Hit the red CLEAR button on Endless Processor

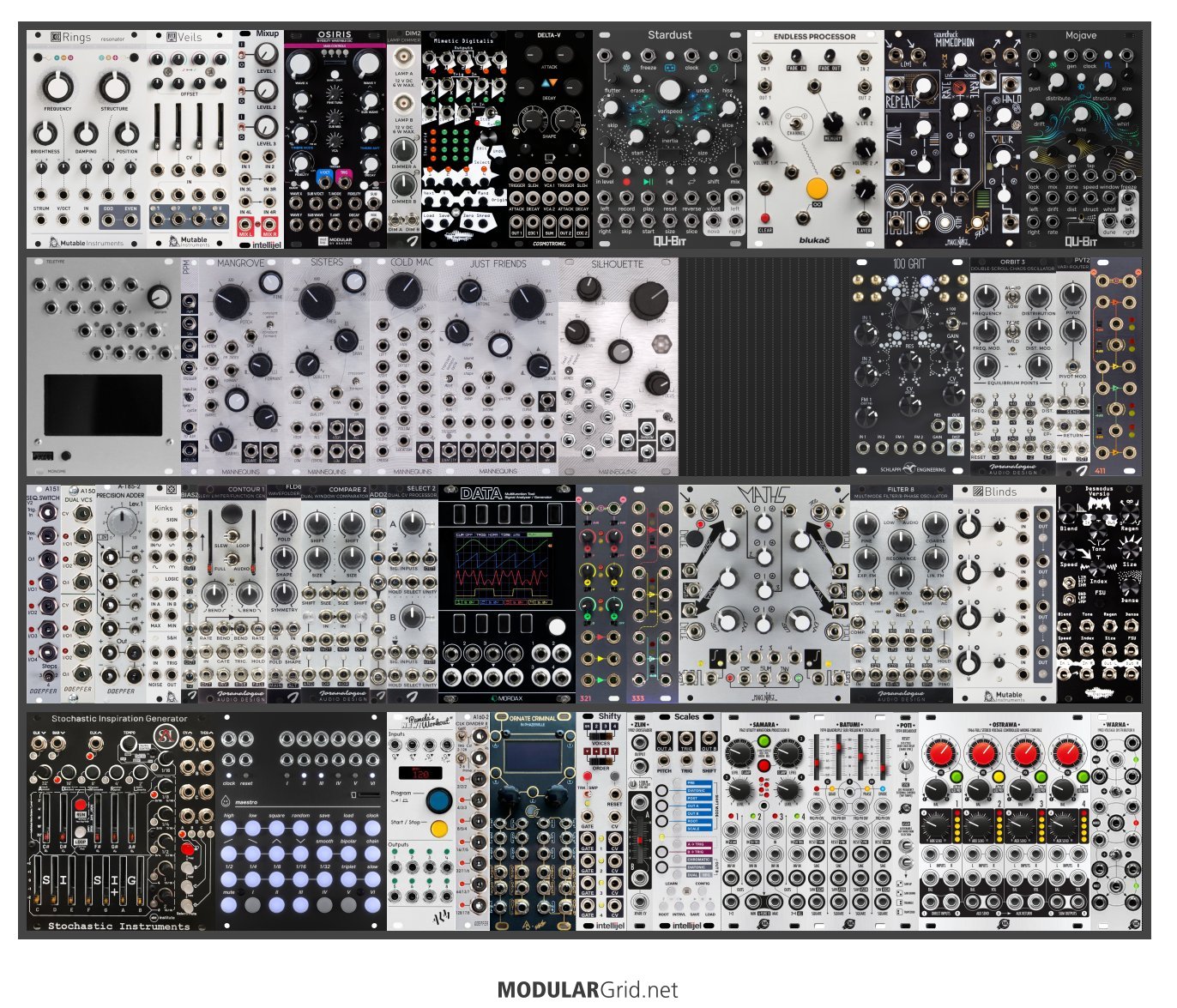point(764,219)
